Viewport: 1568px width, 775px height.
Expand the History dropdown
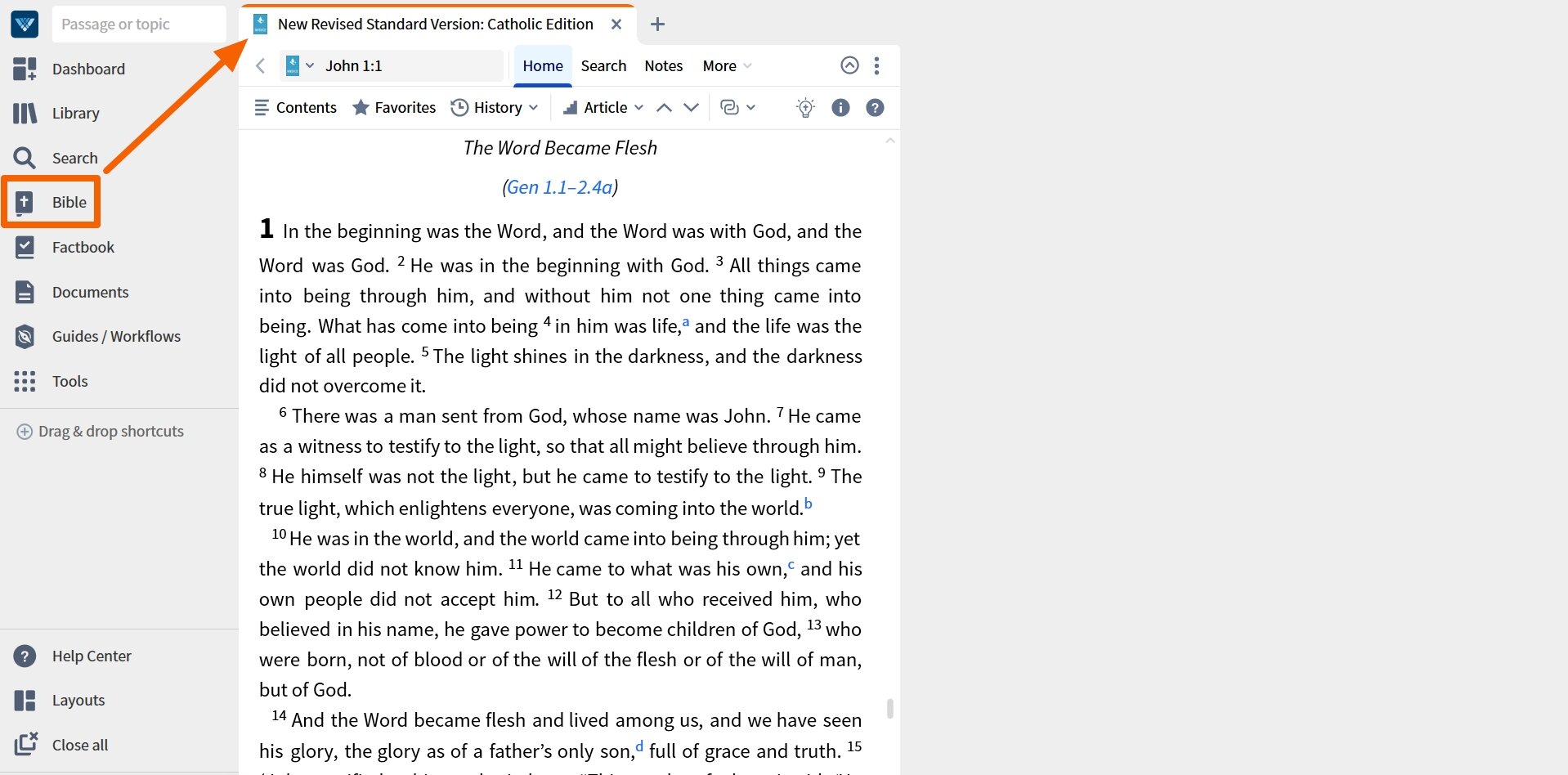(x=495, y=107)
